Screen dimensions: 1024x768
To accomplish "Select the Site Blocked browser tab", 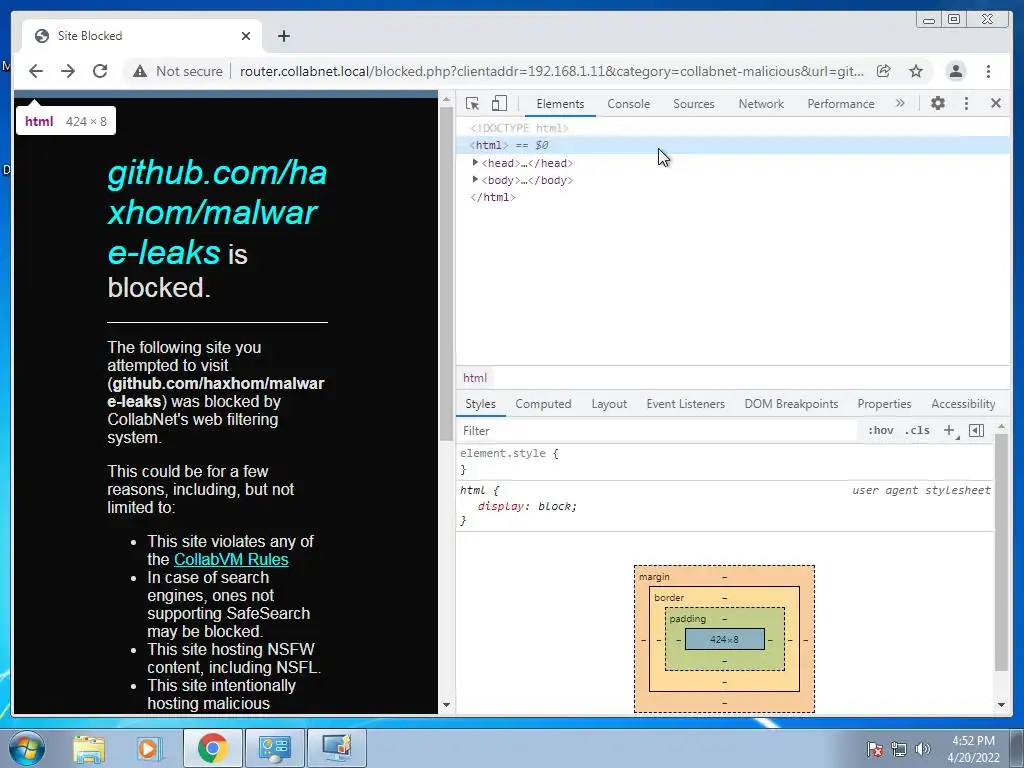I will coord(142,36).
